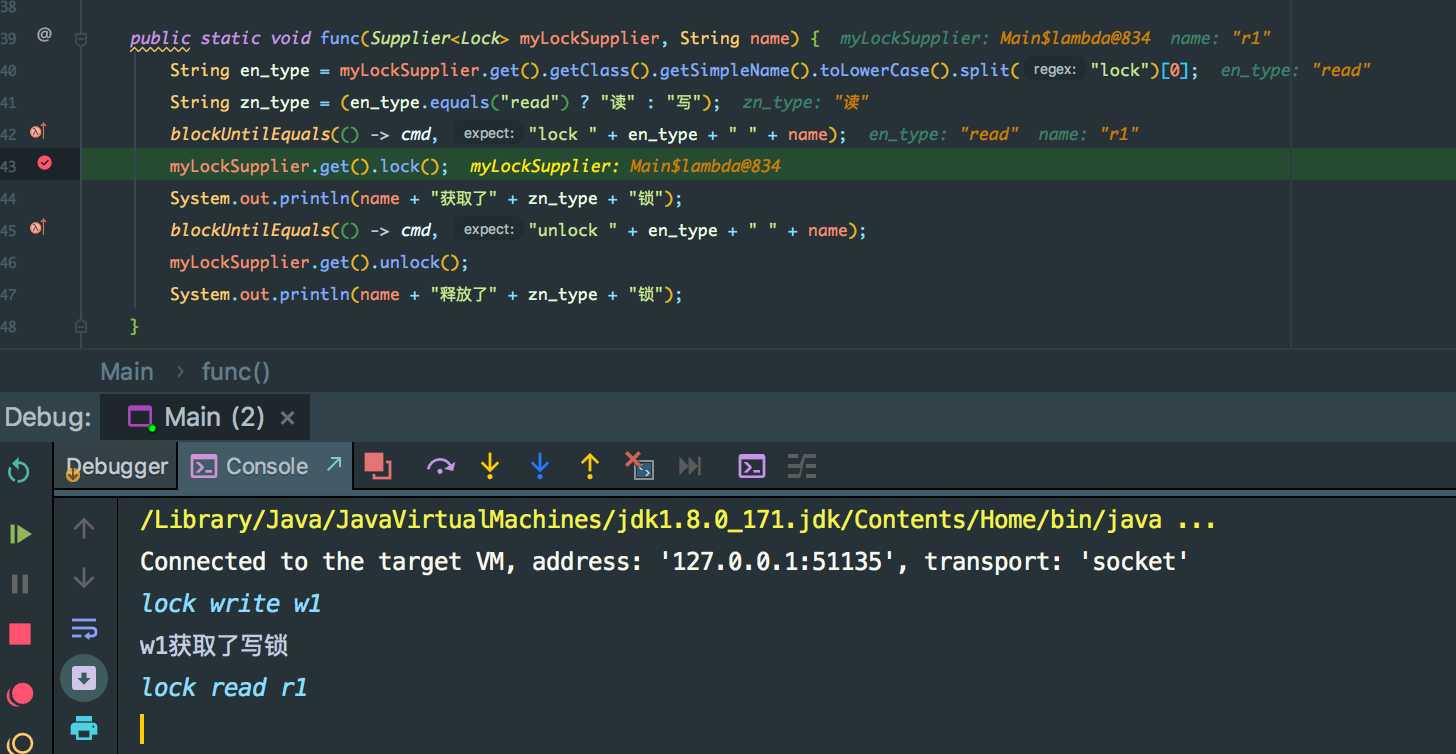Run to cursor position
Viewport: 1456px width, 754px height.
pos(690,466)
